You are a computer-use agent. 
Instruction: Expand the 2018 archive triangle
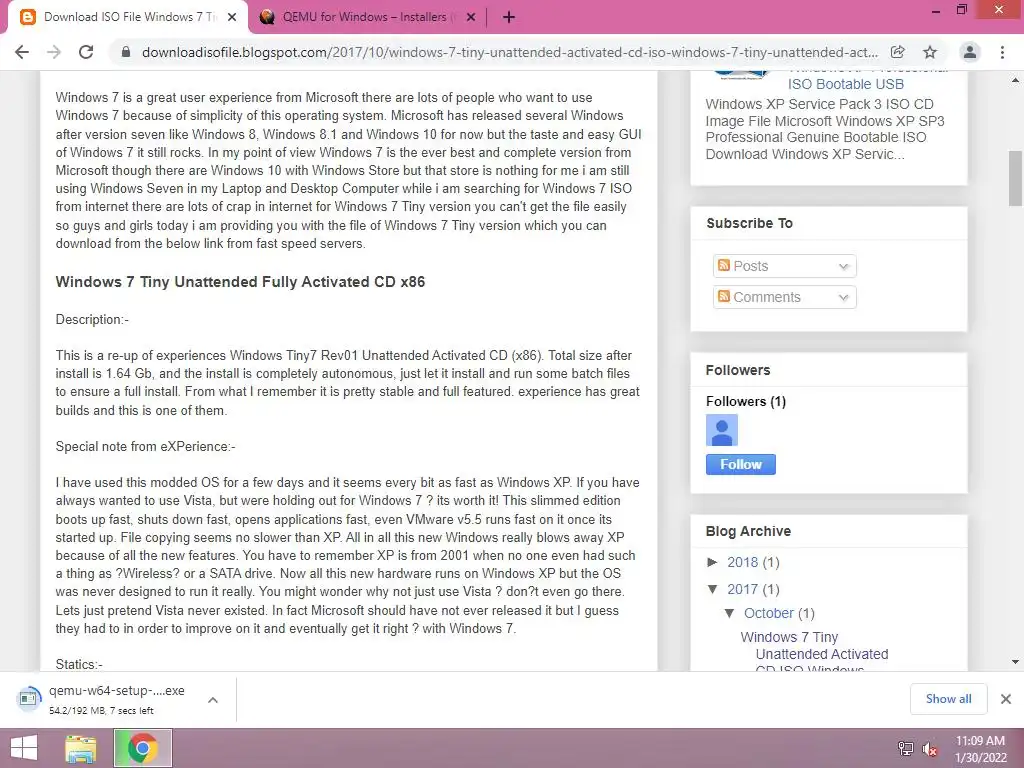coord(712,562)
